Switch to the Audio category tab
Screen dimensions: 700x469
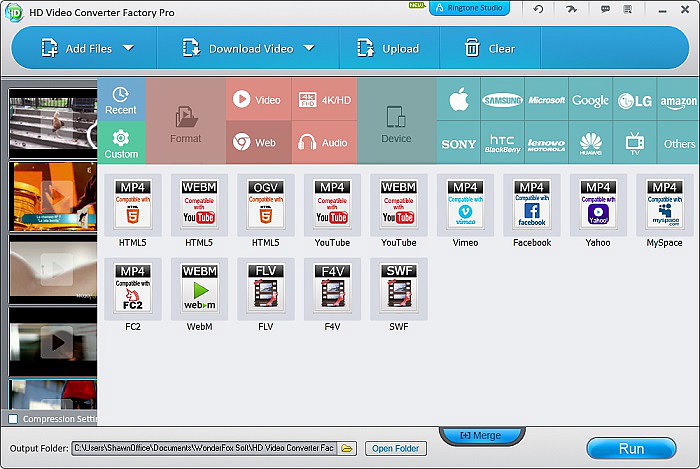coord(323,142)
